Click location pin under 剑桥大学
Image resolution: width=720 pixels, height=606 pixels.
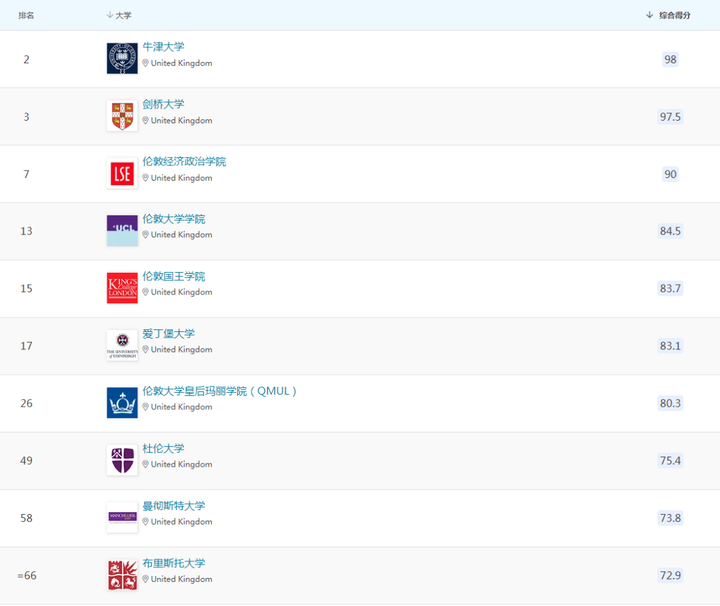click(145, 120)
